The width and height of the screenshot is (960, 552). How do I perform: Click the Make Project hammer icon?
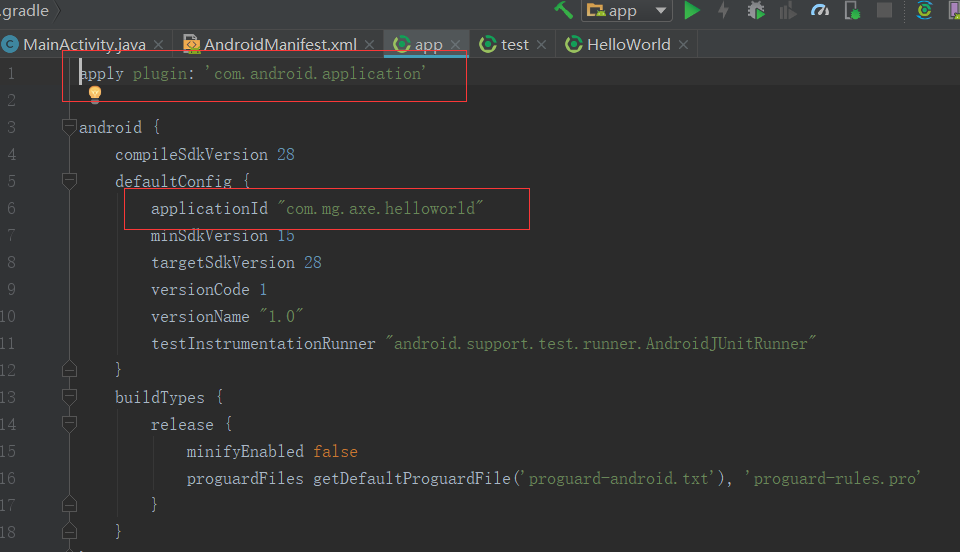point(563,10)
